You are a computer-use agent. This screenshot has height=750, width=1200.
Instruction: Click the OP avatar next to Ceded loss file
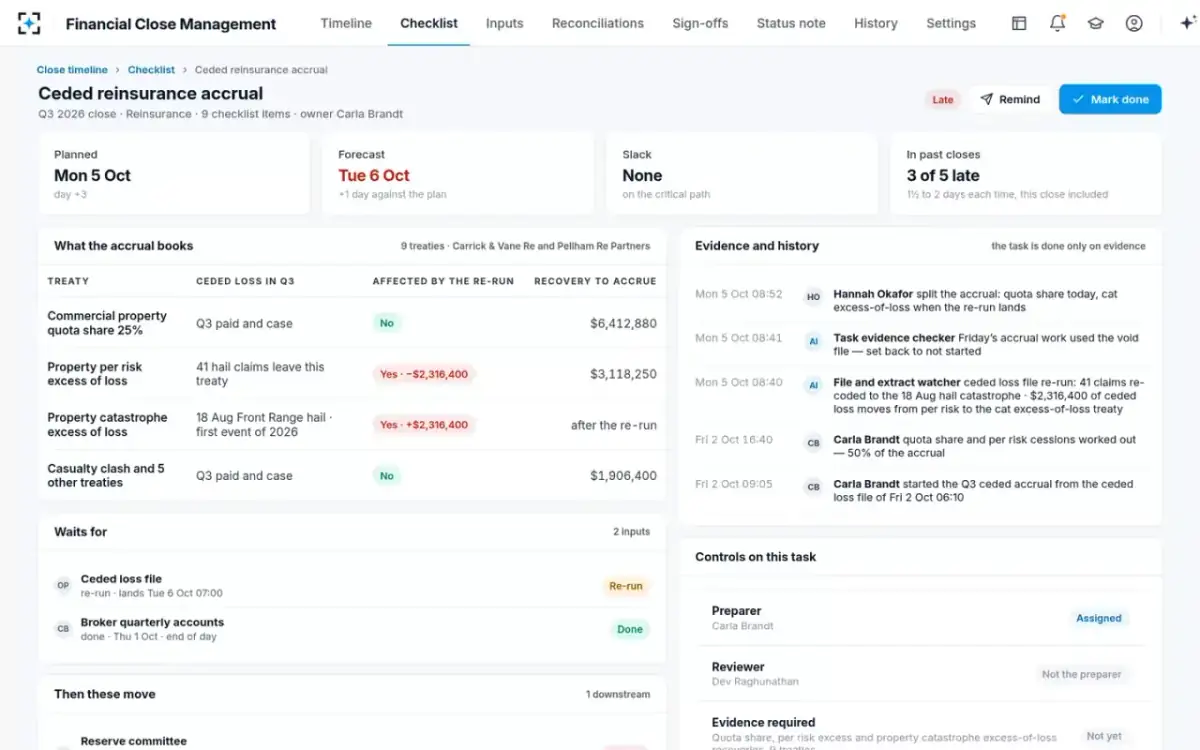tap(63, 585)
